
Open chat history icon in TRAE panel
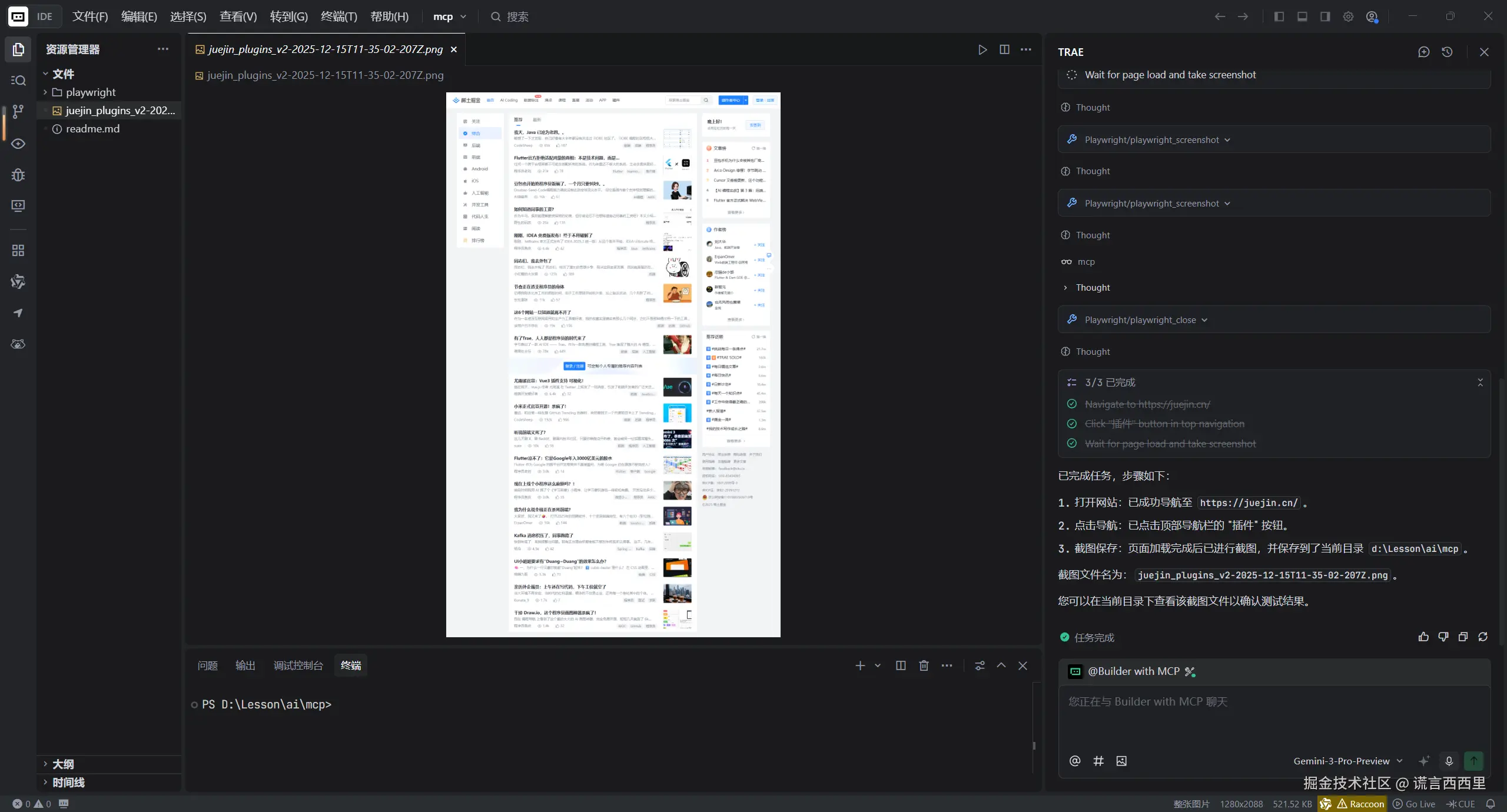tap(1447, 52)
